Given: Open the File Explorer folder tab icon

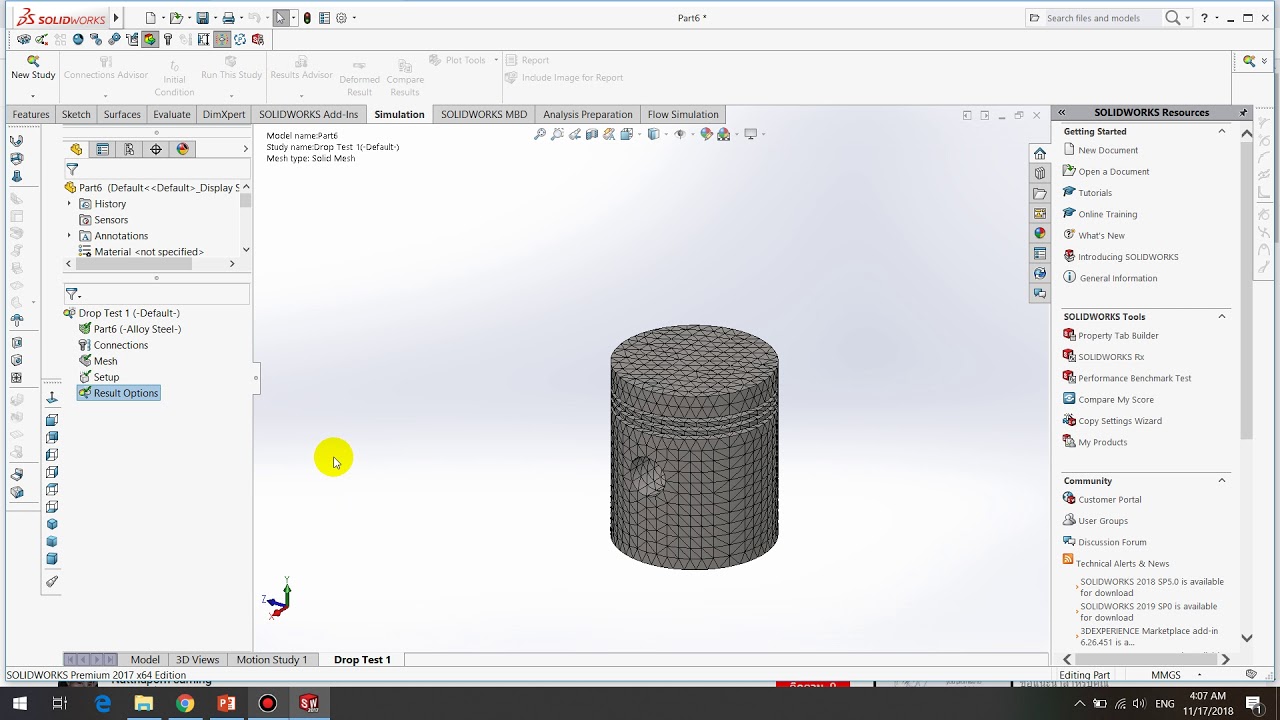Looking at the screenshot, I should coord(1040,193).
